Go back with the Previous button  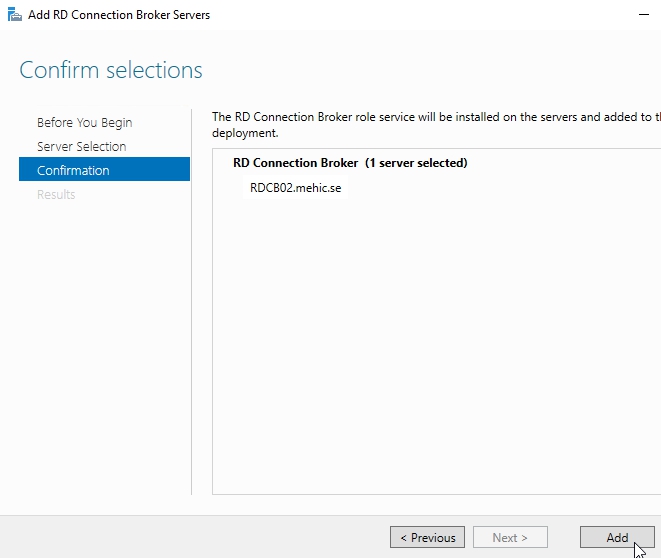(x=427, y=537)
